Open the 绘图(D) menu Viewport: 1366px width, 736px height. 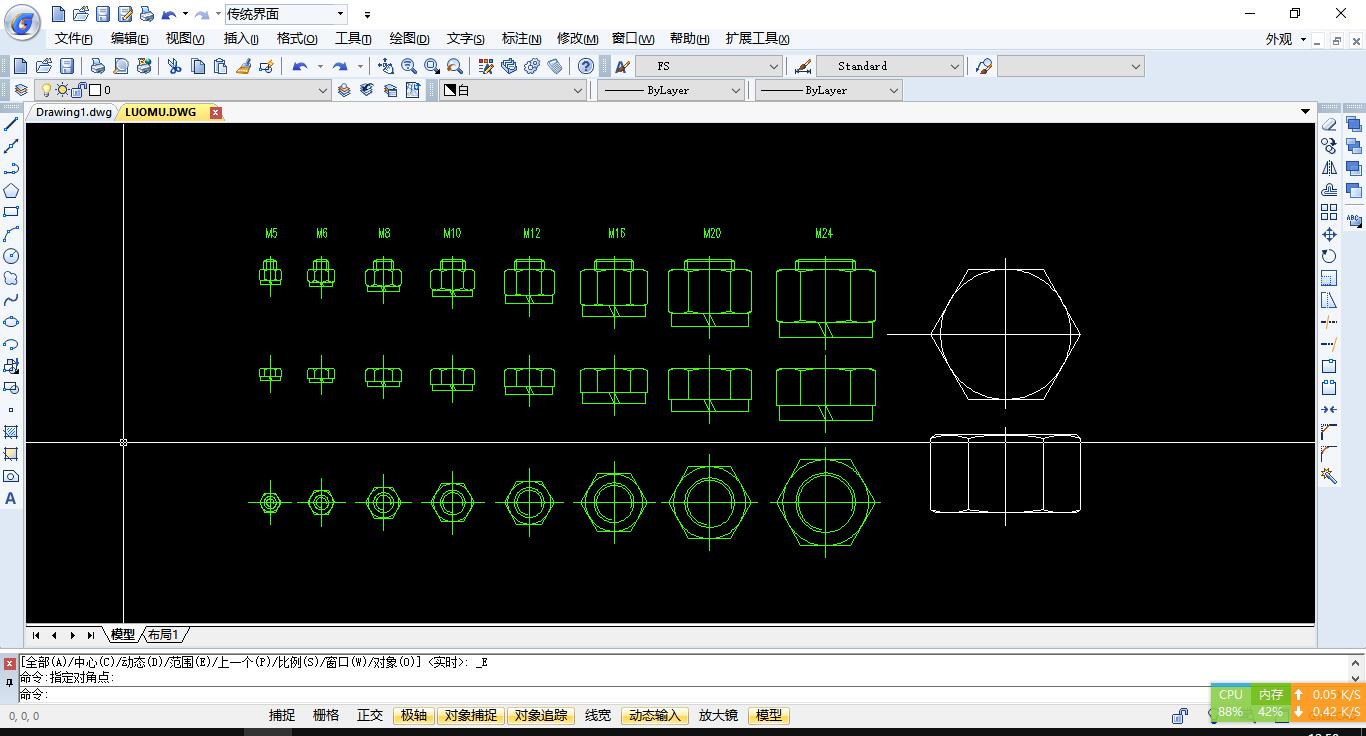pyautogui.click(x=409, y=38)
